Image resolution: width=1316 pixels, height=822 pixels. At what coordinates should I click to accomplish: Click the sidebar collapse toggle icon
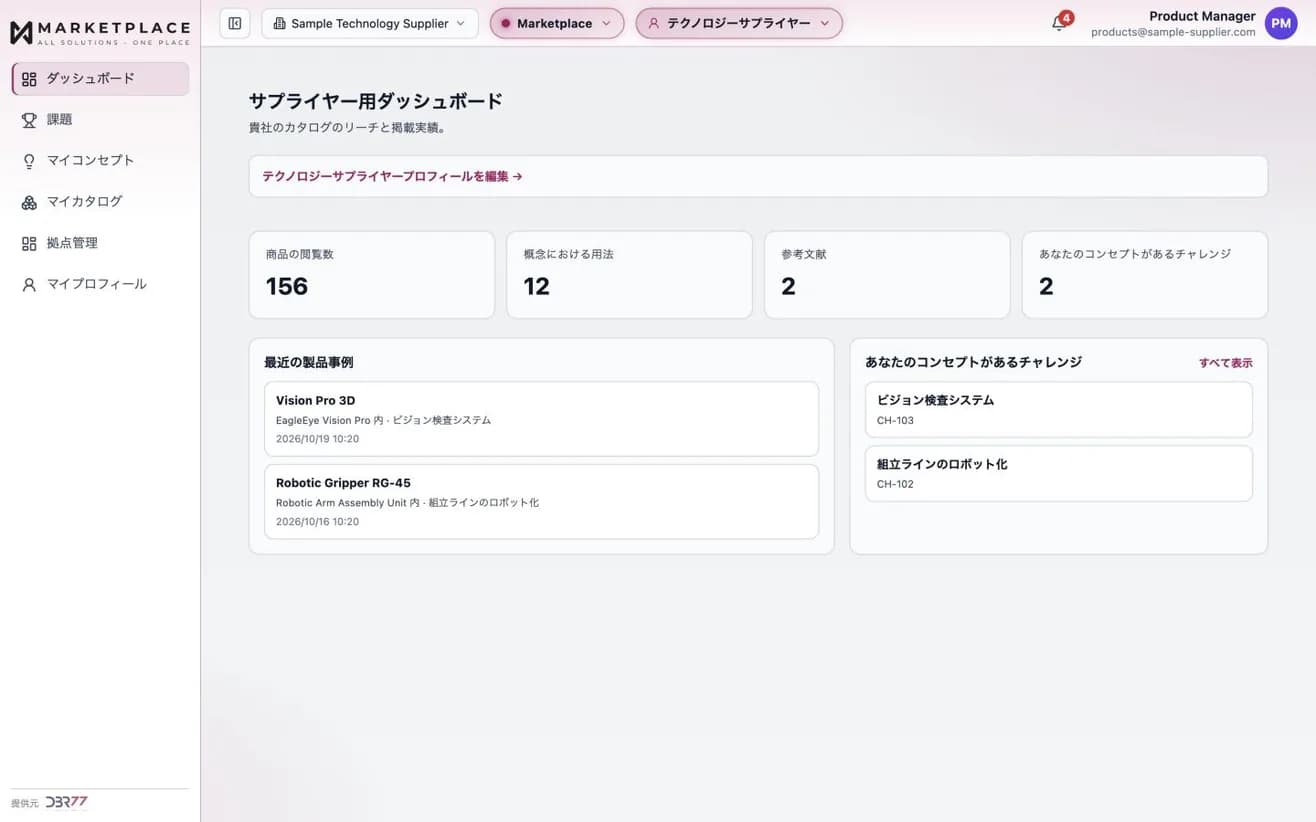point(235,23)
